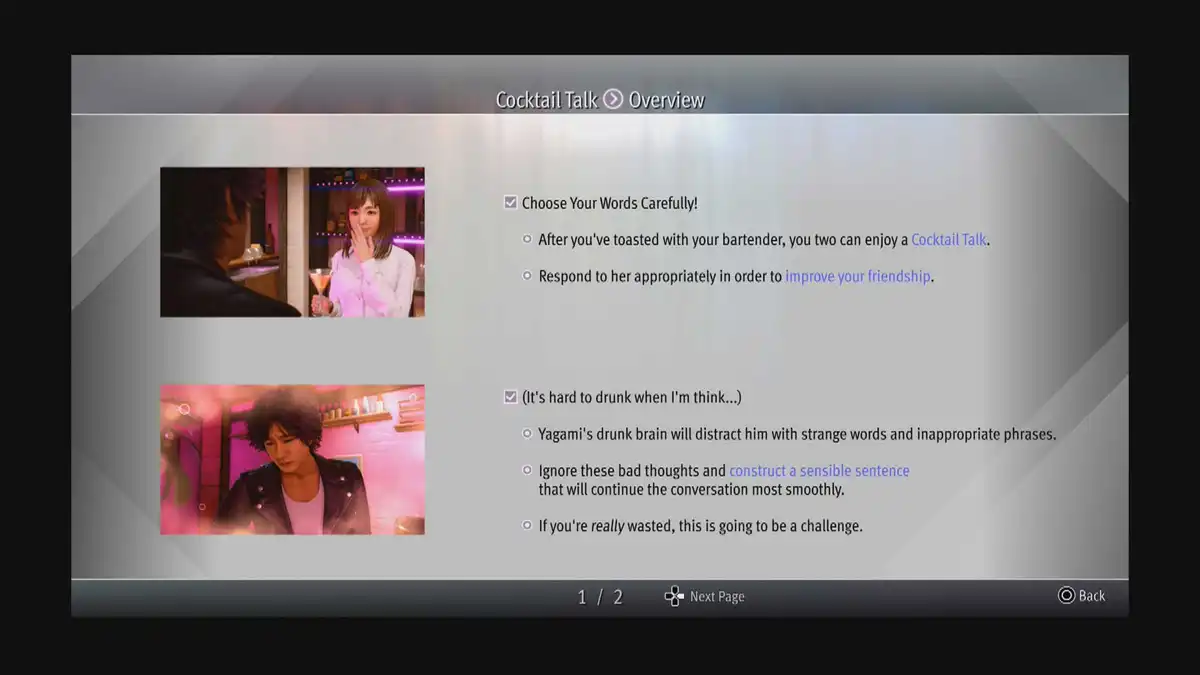Open the blue "Cocktail Talk" link in the text

click(x=949, y=240)
